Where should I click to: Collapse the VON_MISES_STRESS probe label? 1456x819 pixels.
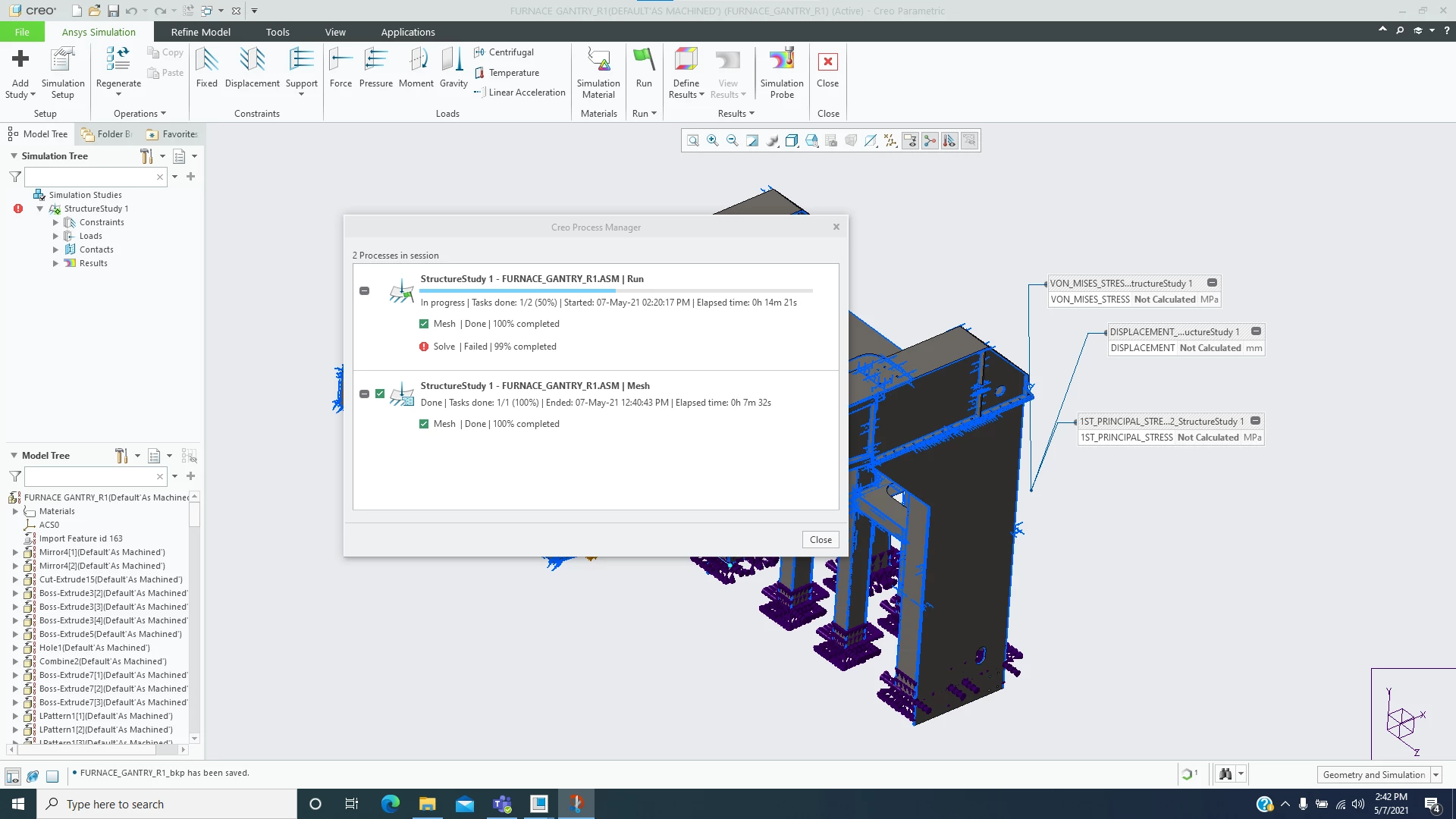pyautogui.click(x=1212, y=283)
